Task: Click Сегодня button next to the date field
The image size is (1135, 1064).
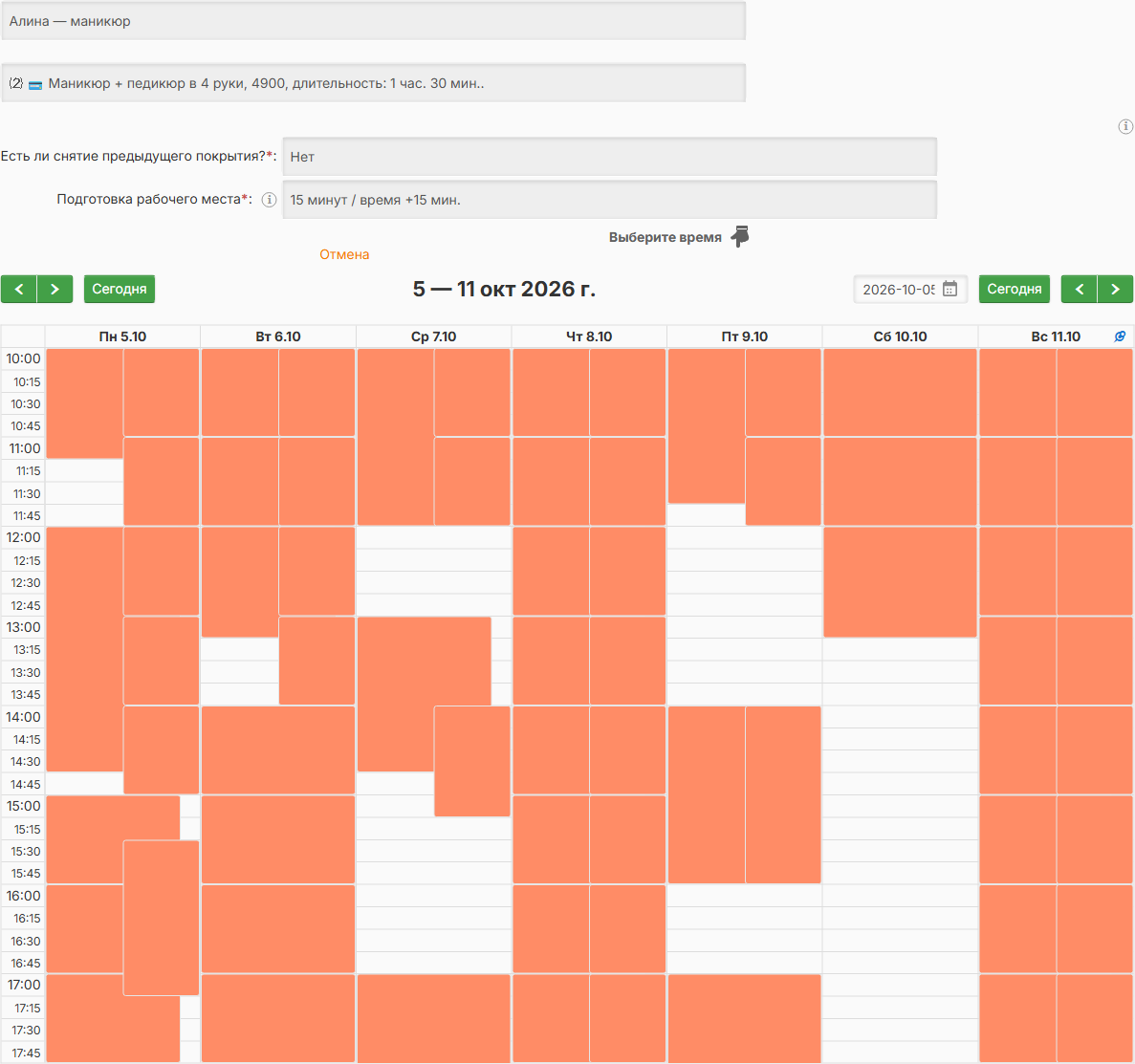Action: (x=1015, y=289)
